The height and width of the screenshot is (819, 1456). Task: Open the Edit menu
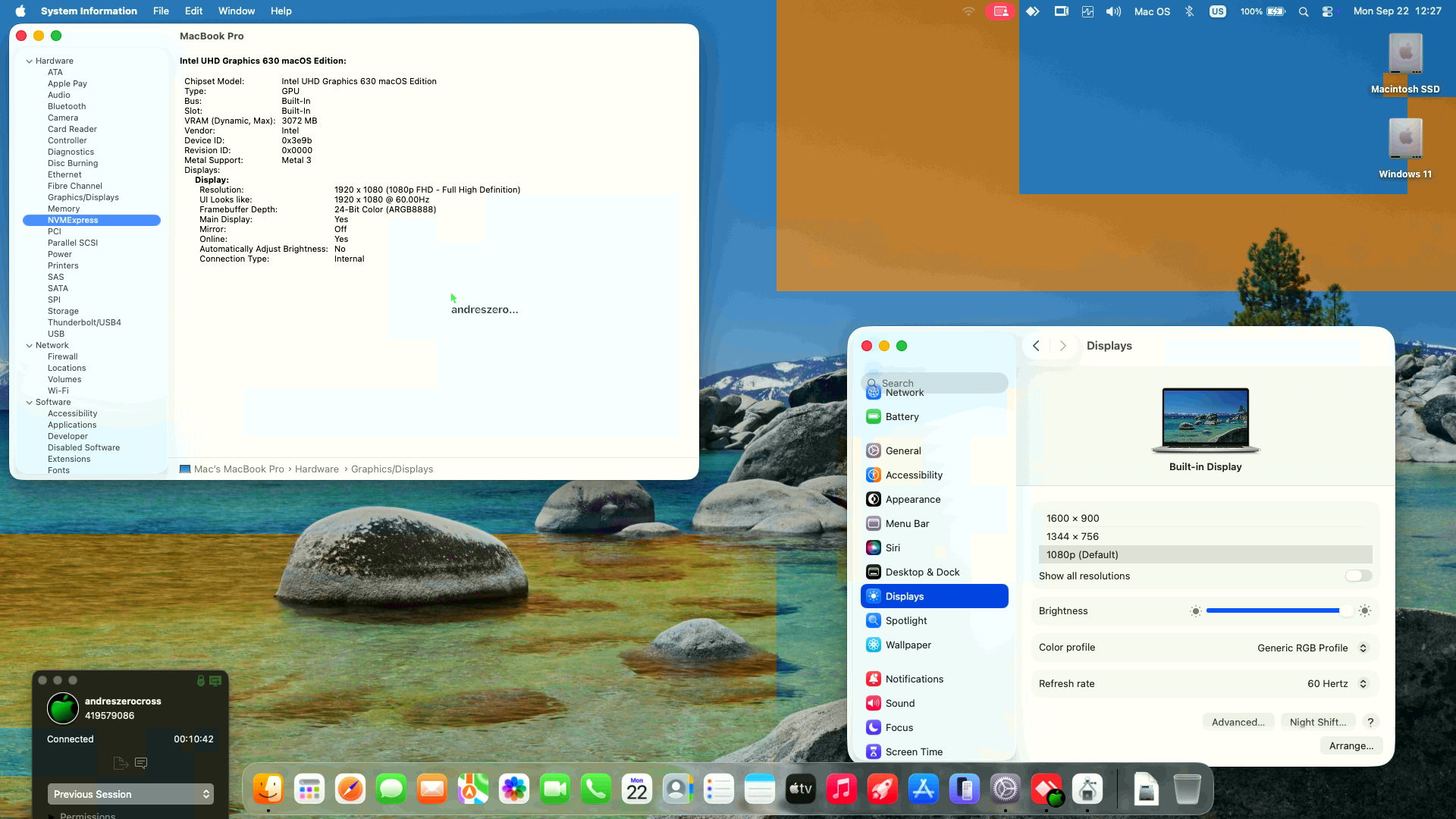(x=193, y=11)
